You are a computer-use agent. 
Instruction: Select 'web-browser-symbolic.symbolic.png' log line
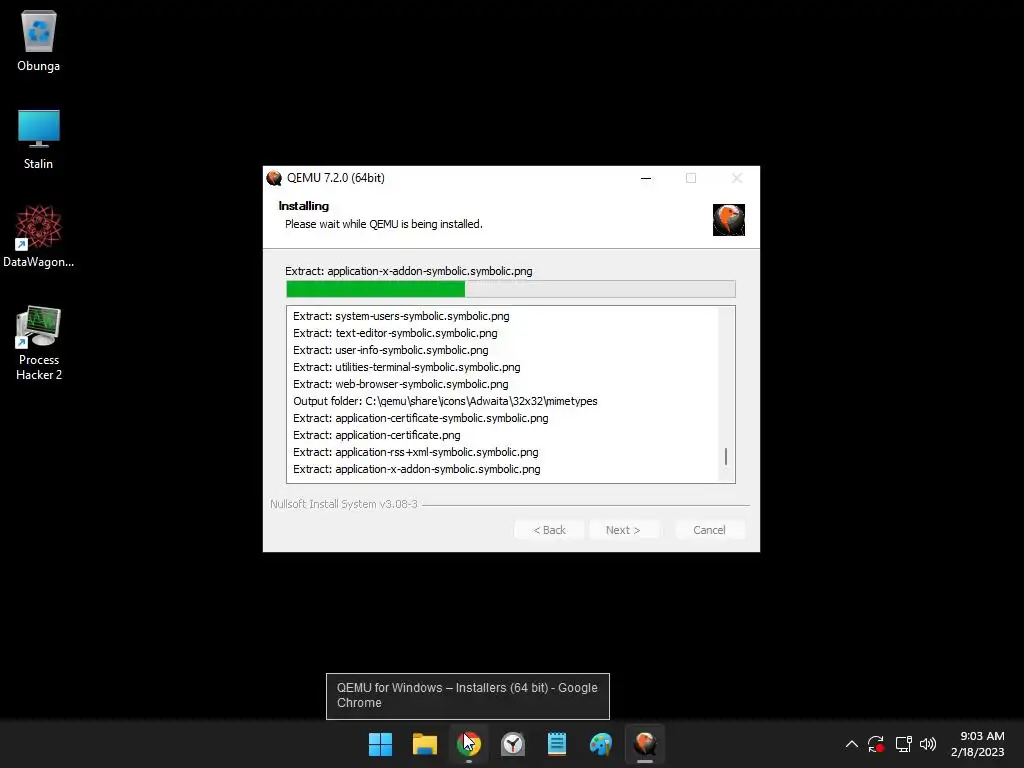click(400, 384)
